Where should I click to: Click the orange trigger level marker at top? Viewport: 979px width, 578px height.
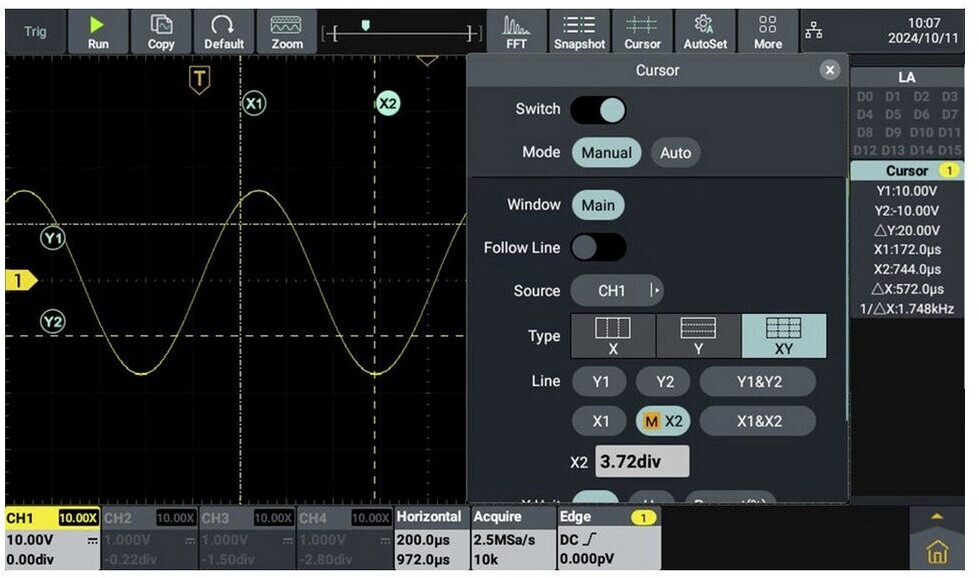click(427, 61)
